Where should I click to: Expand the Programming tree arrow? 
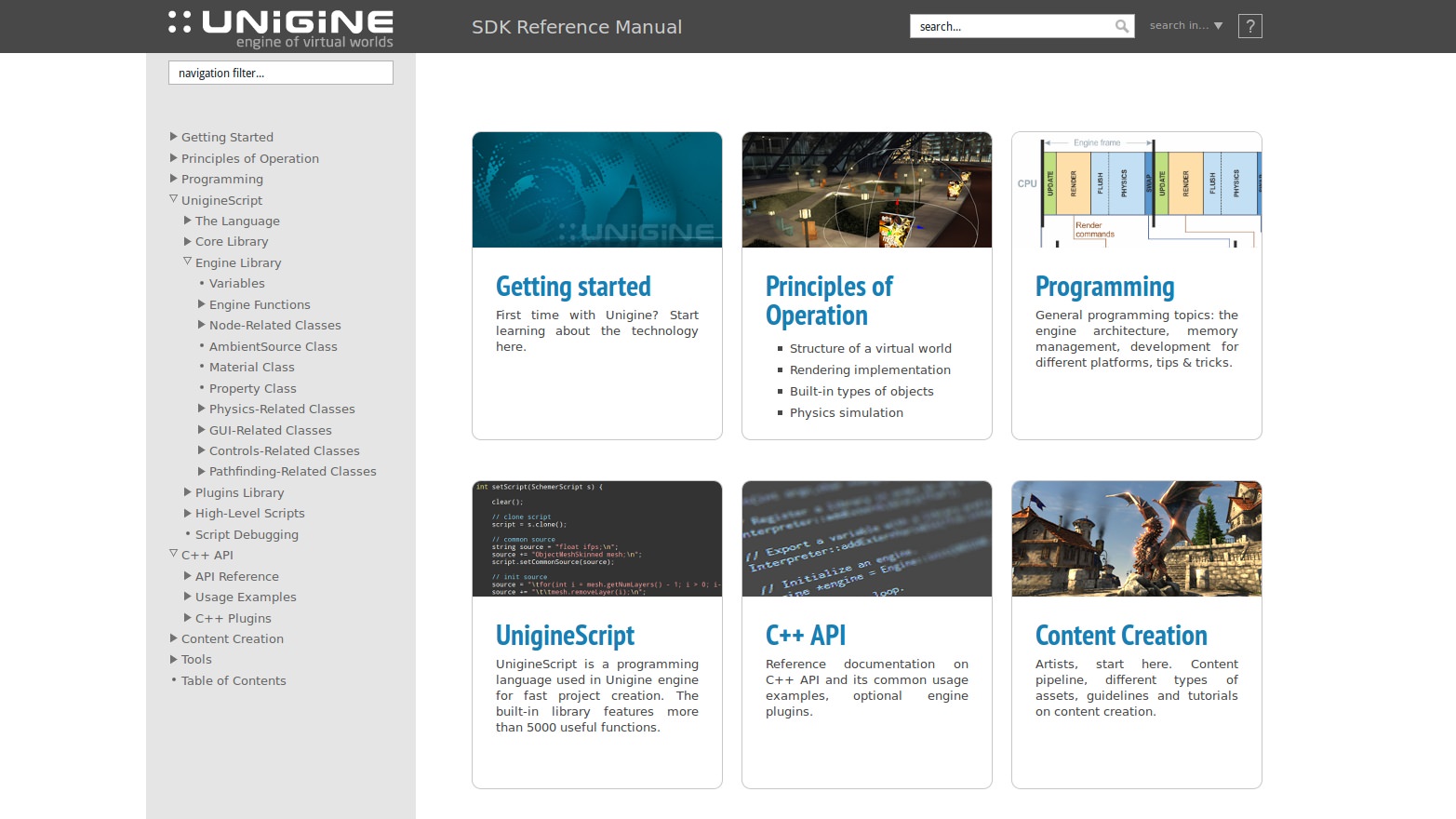click(x=173, y=179)
